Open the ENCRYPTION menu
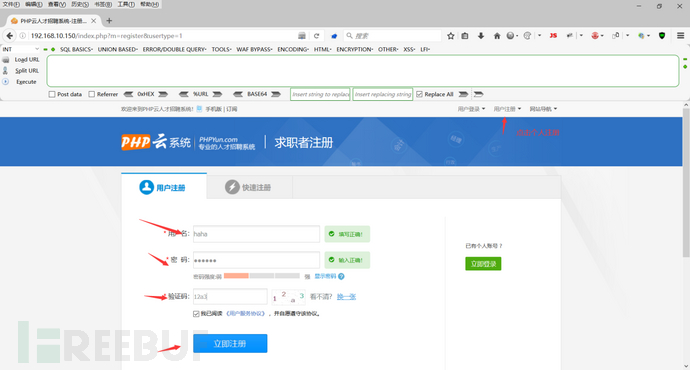This screenshot has width=690, height=370. [355, 49]
